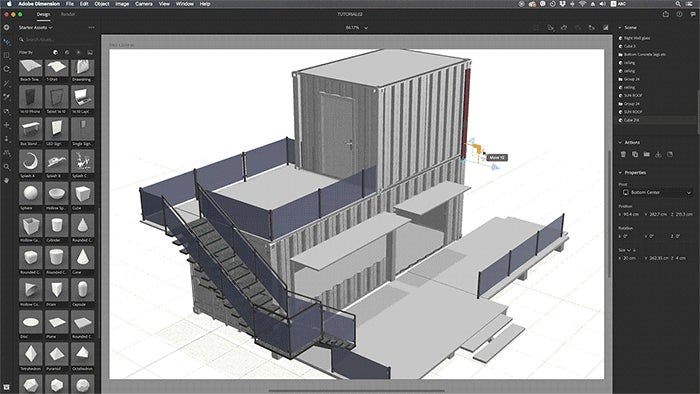The width and height of the screenshot is (700, 394).
Task: Open the File menu
Action: [x=70, y=4]
